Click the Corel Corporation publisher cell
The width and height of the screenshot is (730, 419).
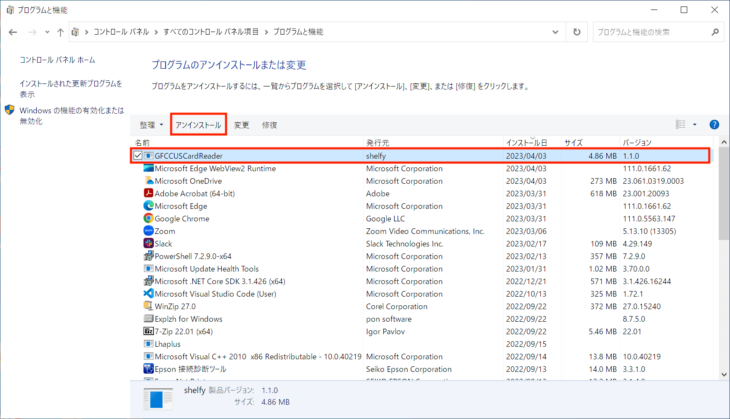(397, 306)
